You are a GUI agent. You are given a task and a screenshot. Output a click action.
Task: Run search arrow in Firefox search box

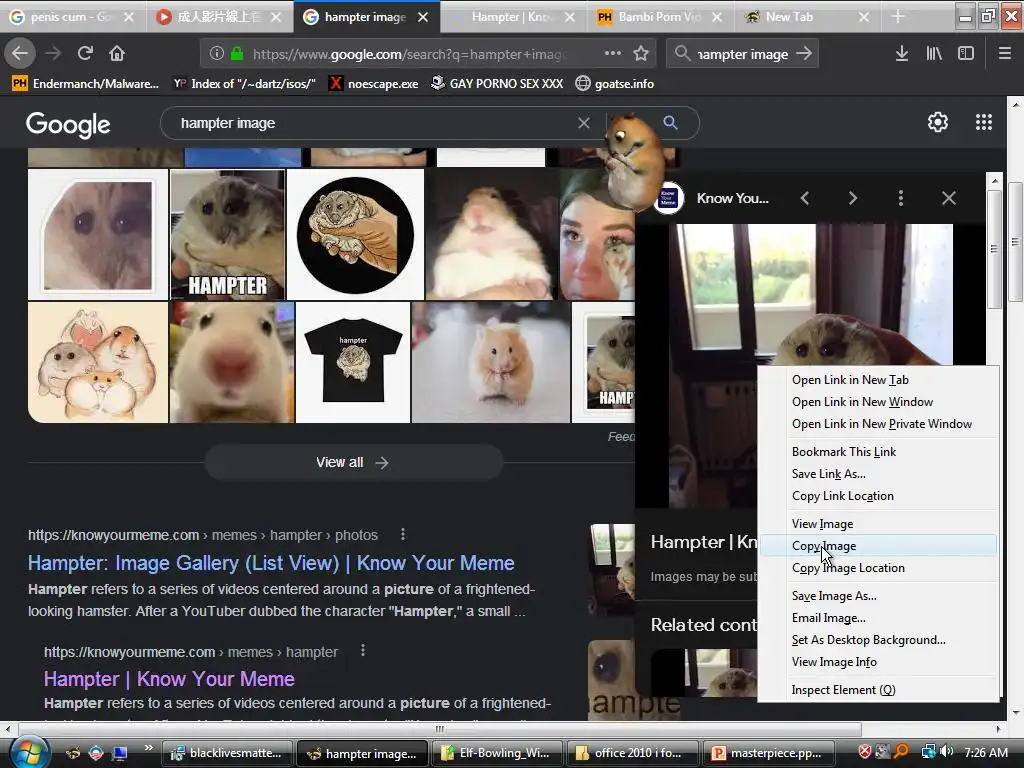click(x=805, y=54)
